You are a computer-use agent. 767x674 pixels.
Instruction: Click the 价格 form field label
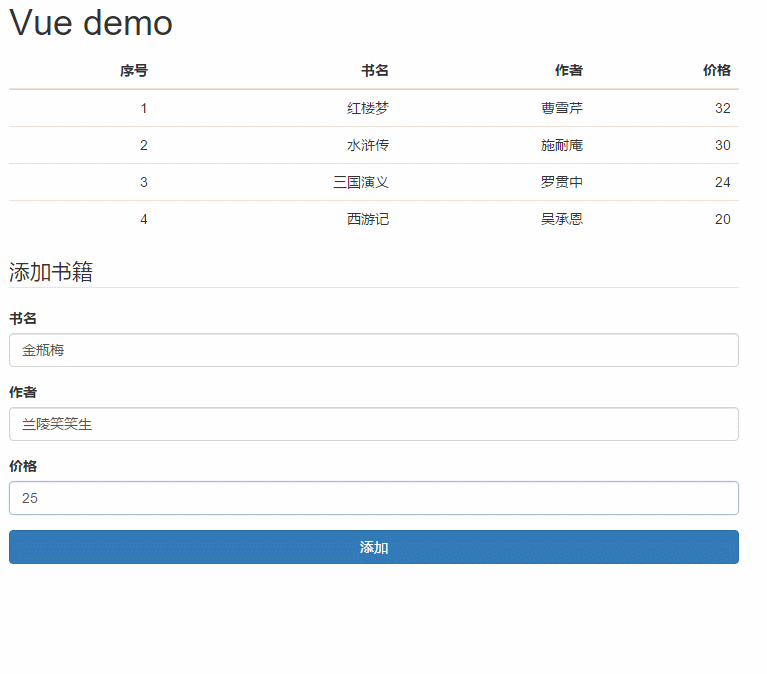coord(23,466)
